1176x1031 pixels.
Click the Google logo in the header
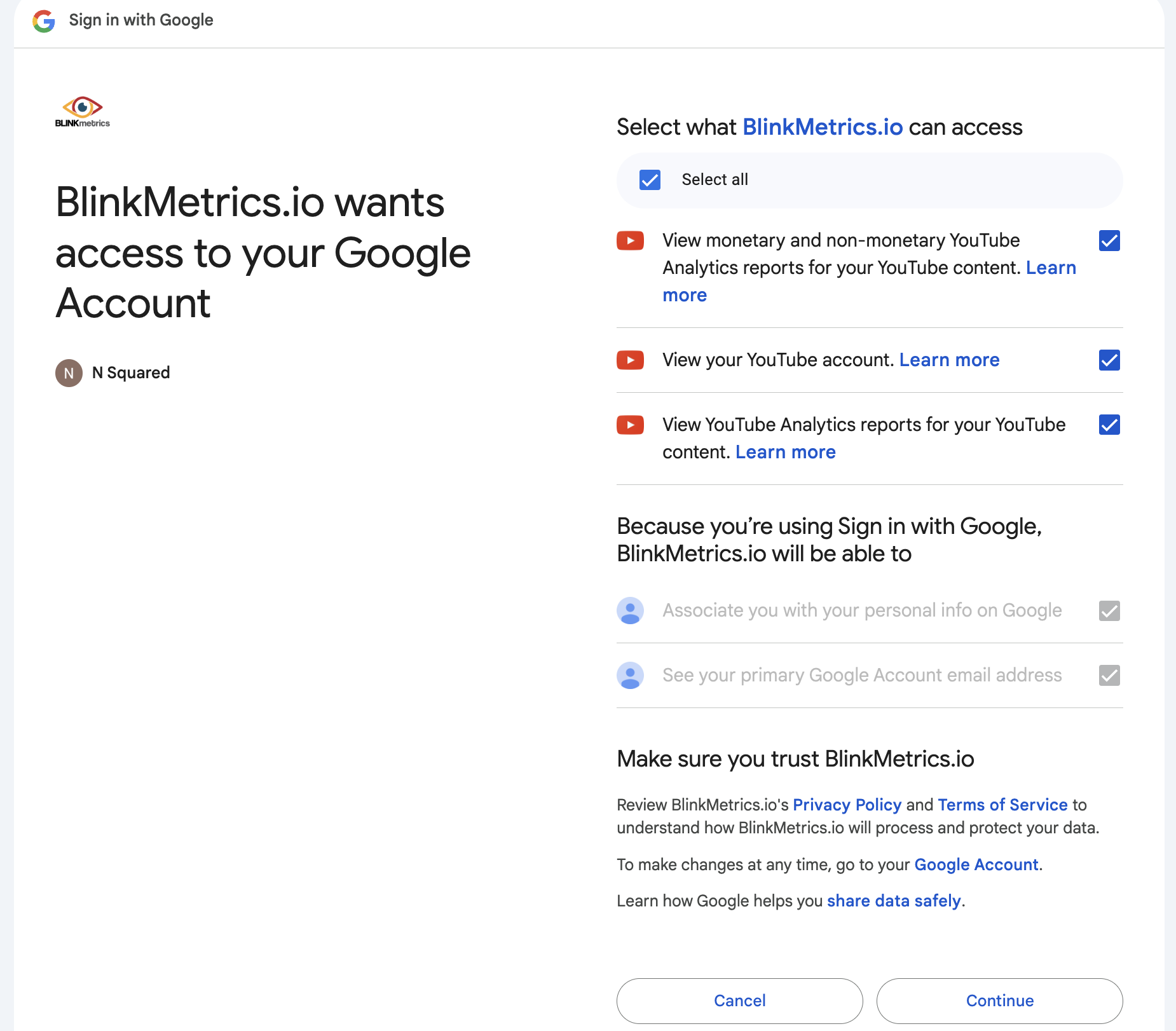[43, 21]
